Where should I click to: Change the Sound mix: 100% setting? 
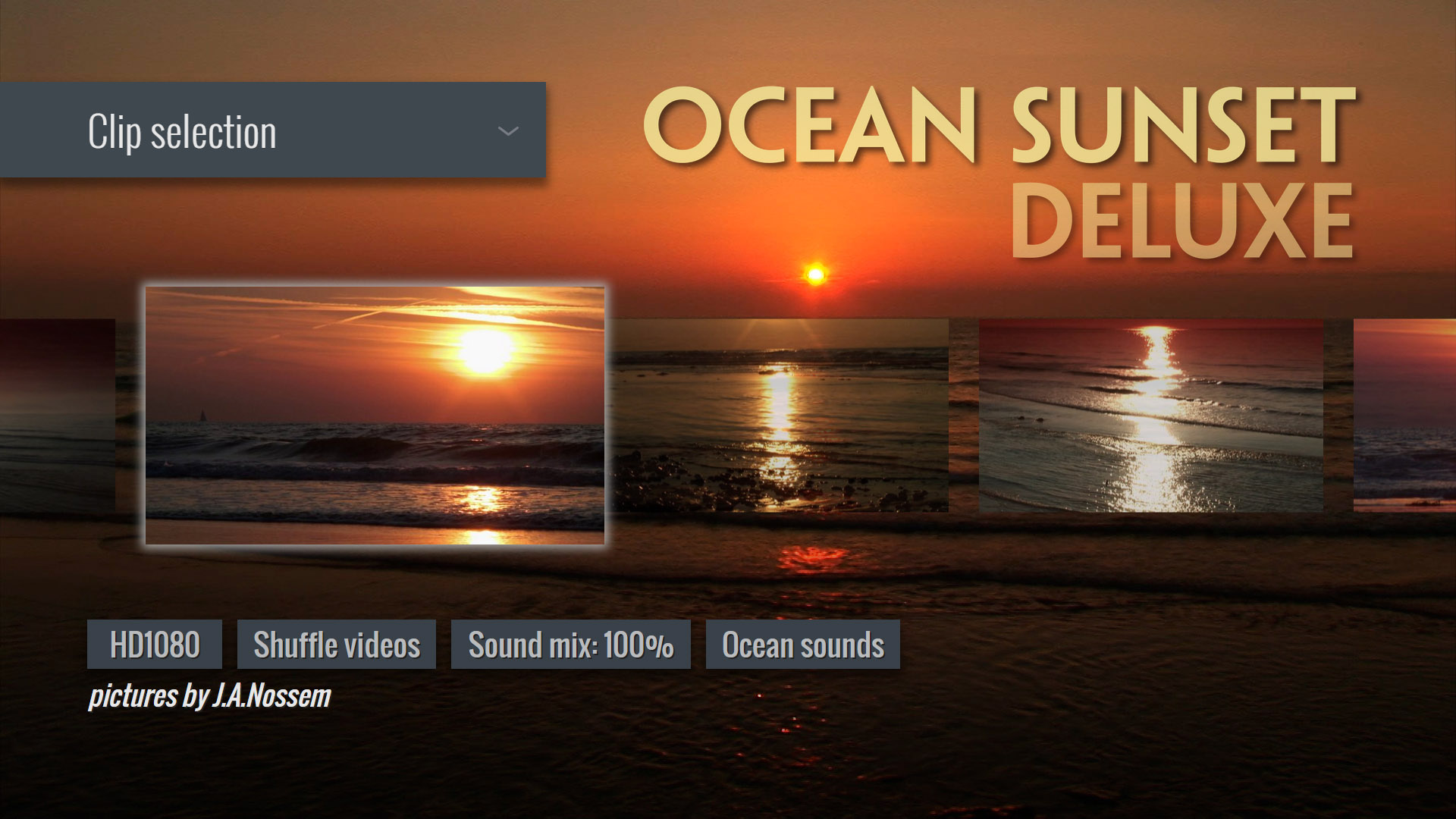click(571, 645)
